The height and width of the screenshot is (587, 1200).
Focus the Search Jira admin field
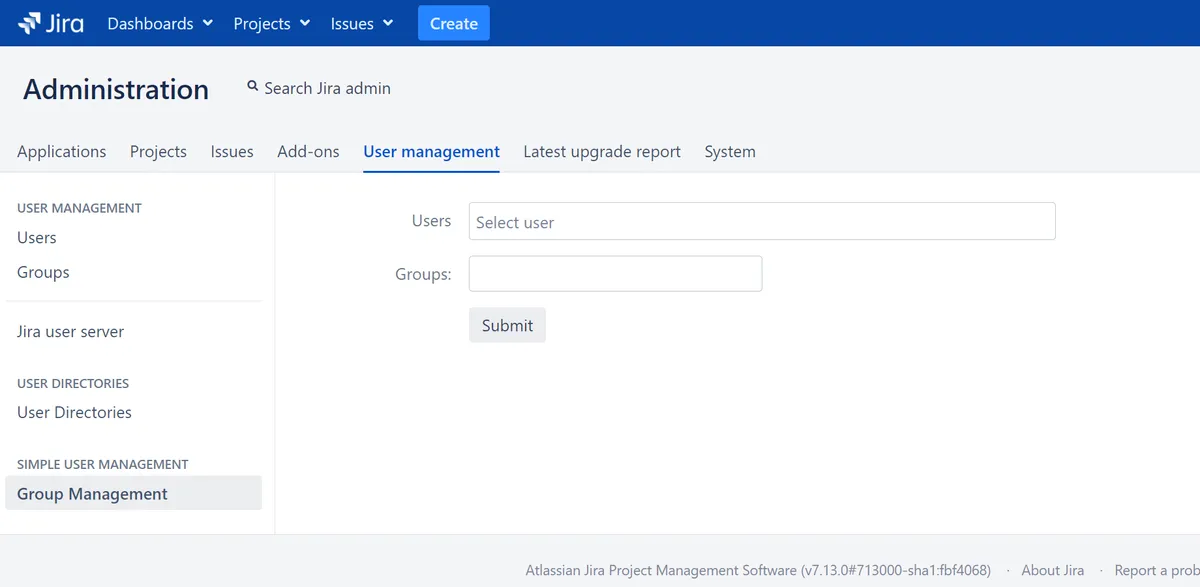point(327,88)
